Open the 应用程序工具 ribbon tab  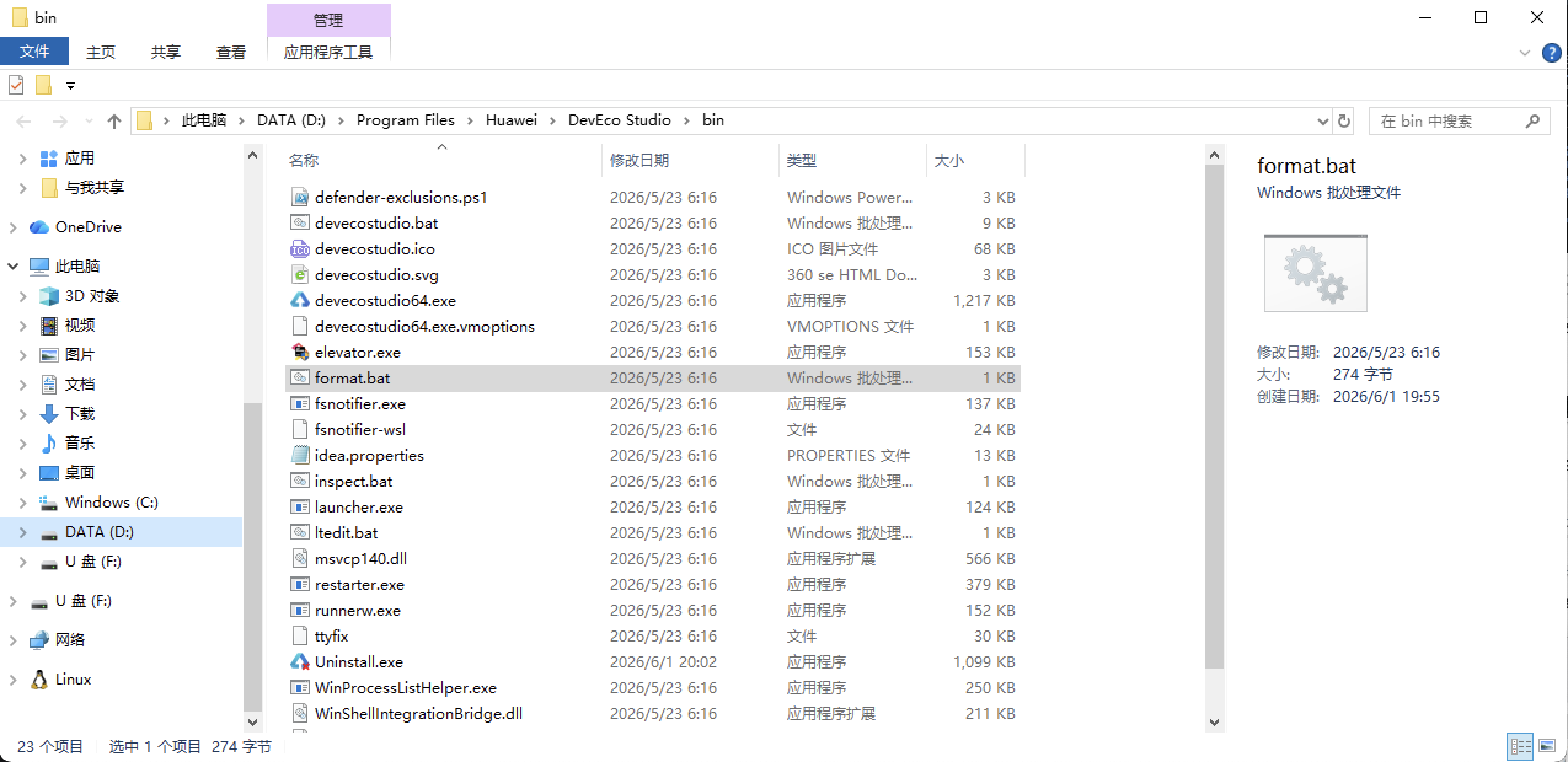pos(328,52)
